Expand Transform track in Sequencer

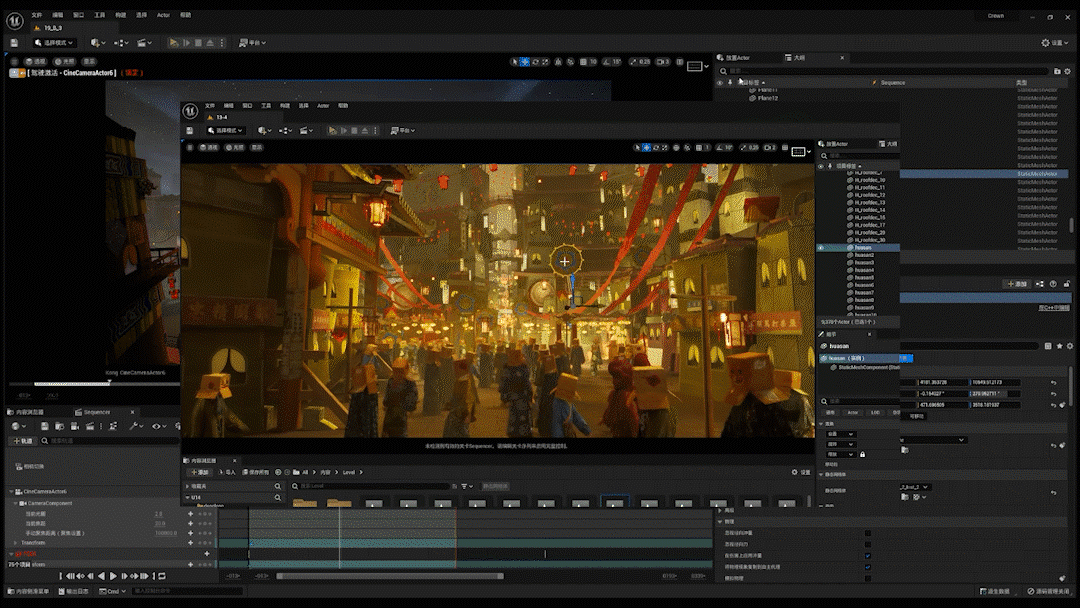[16, 543]
